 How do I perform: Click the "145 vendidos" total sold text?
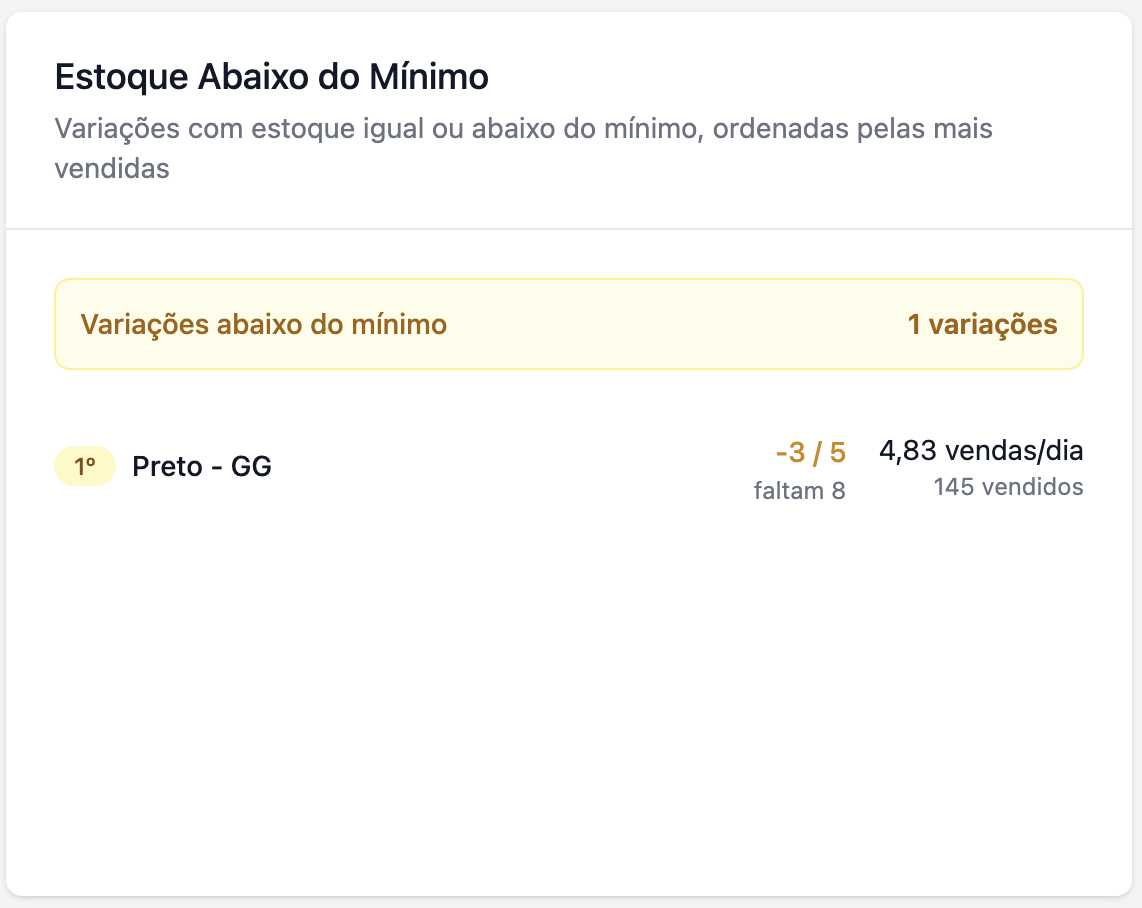pos(1008,488)
